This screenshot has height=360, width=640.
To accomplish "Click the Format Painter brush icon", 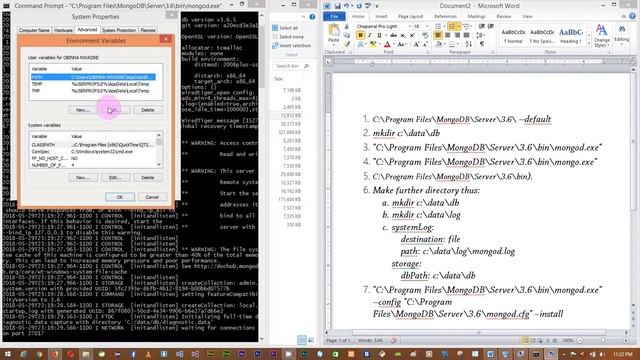I will click(347, 44).
